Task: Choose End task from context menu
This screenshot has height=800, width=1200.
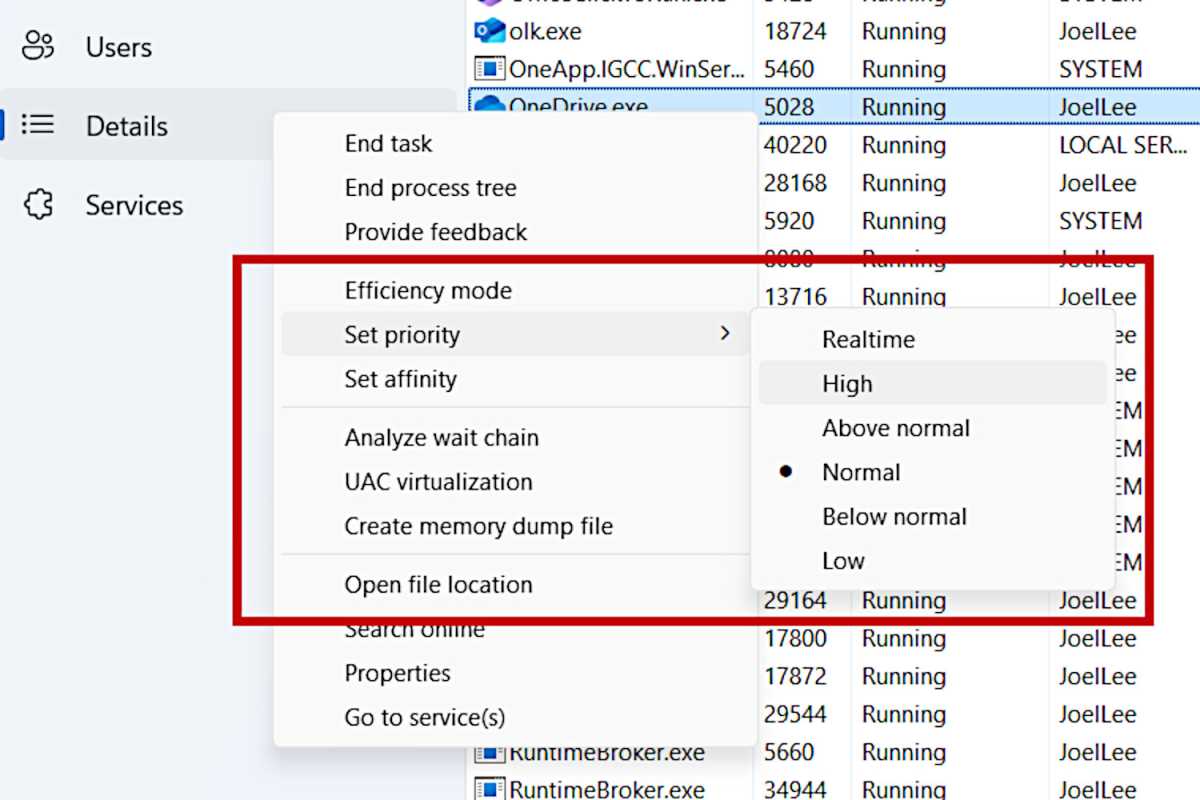Action: [388, 143]
